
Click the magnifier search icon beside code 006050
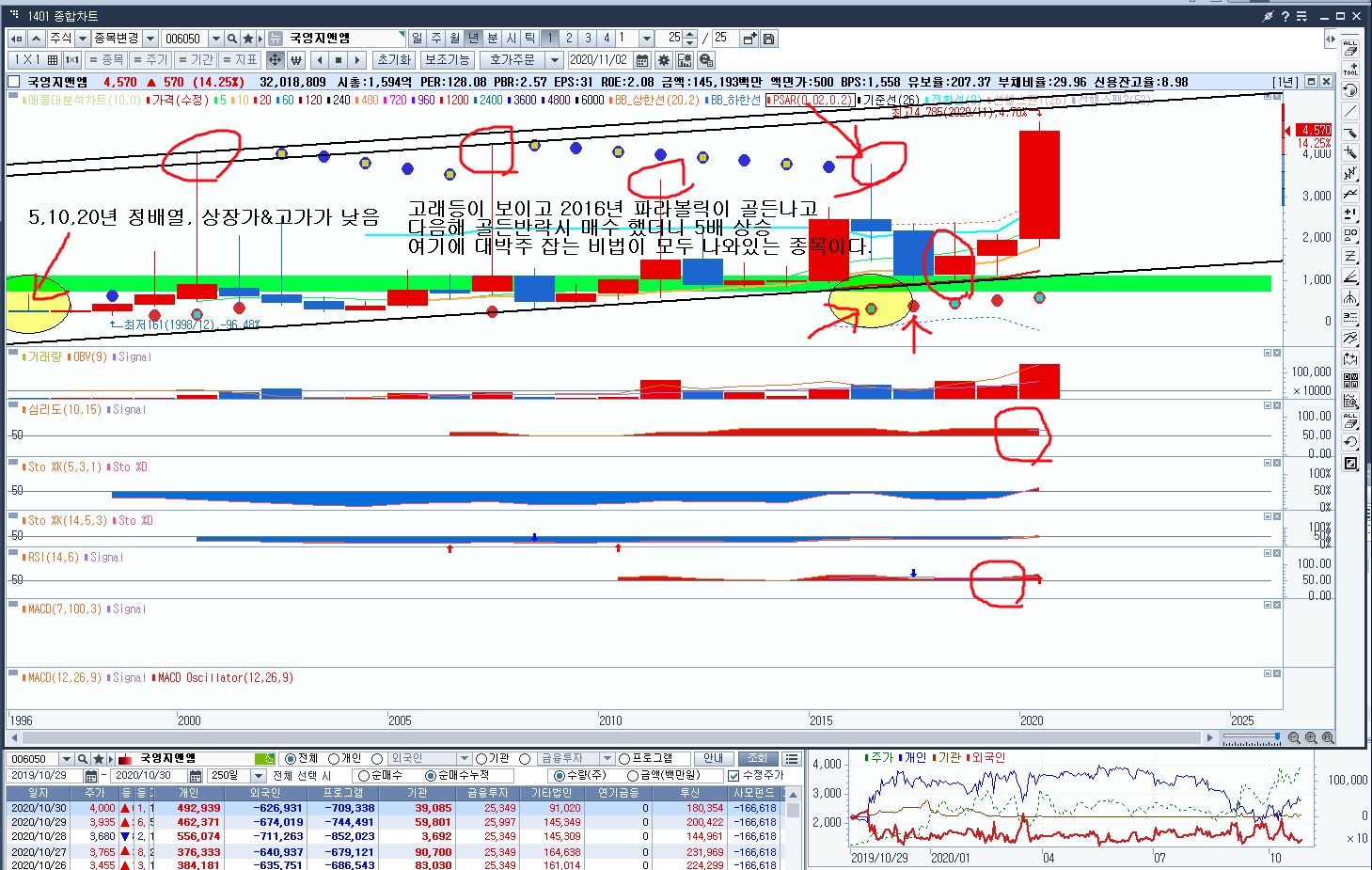(x=231, y=39)
